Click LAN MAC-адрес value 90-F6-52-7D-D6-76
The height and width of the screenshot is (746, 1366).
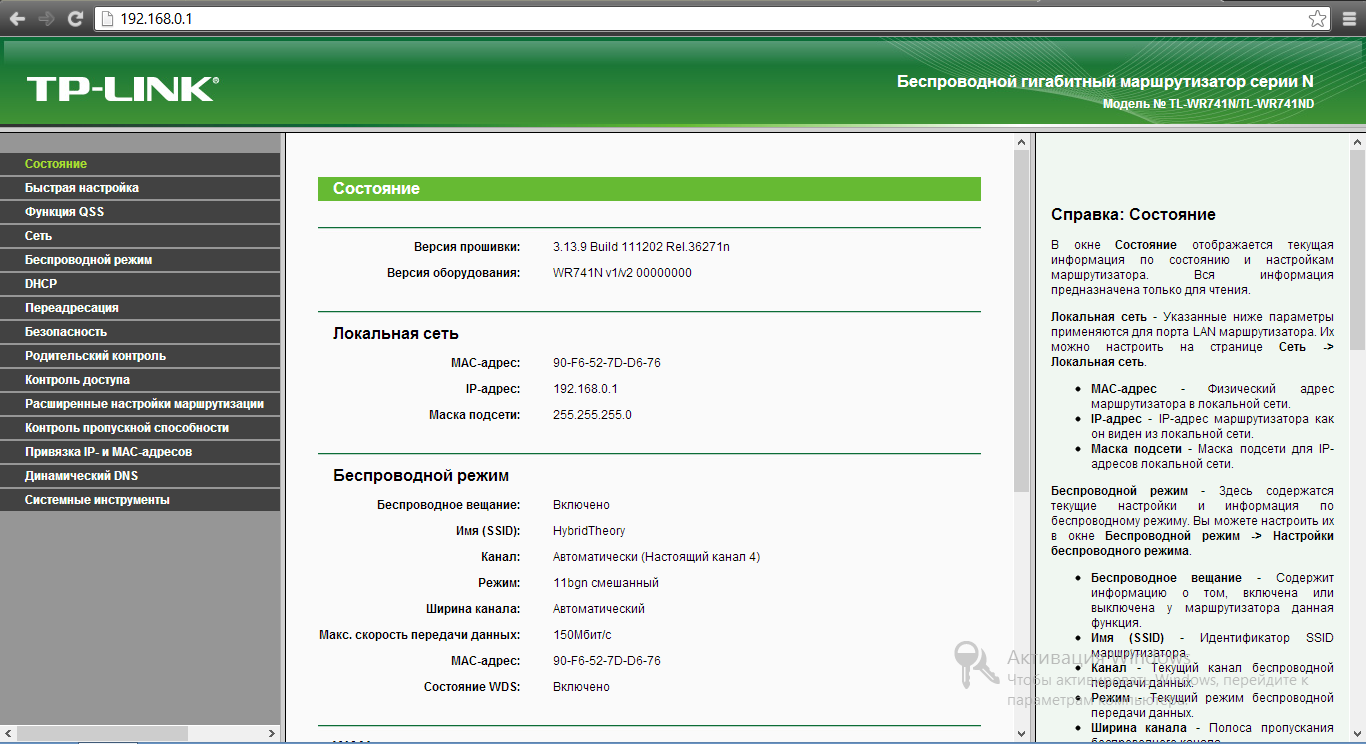pyautogui.click(x=606, y=363)
